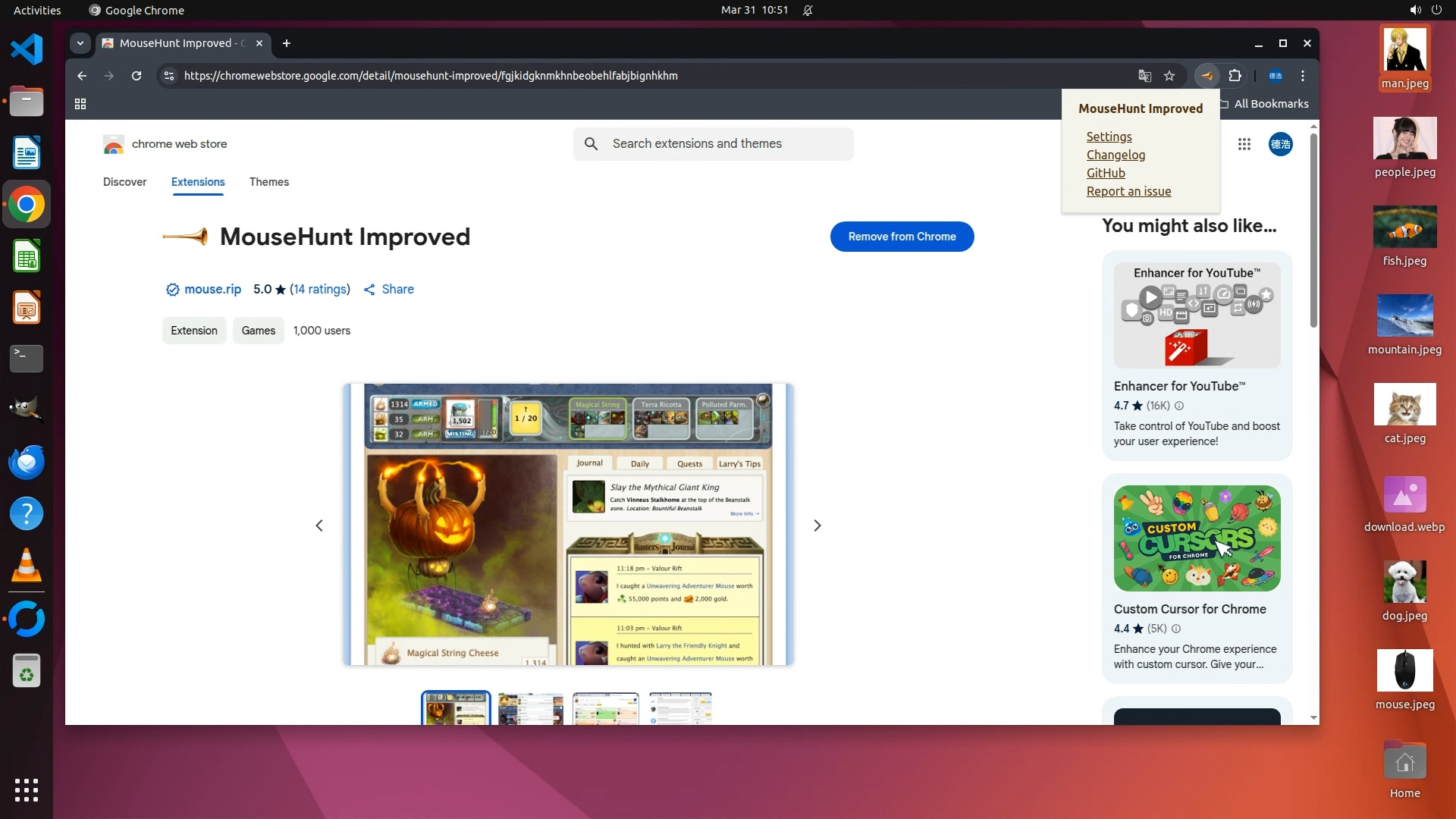Reload the current page
The image size is (1456, 819).
pyautogui.click(x=136, y=76)
